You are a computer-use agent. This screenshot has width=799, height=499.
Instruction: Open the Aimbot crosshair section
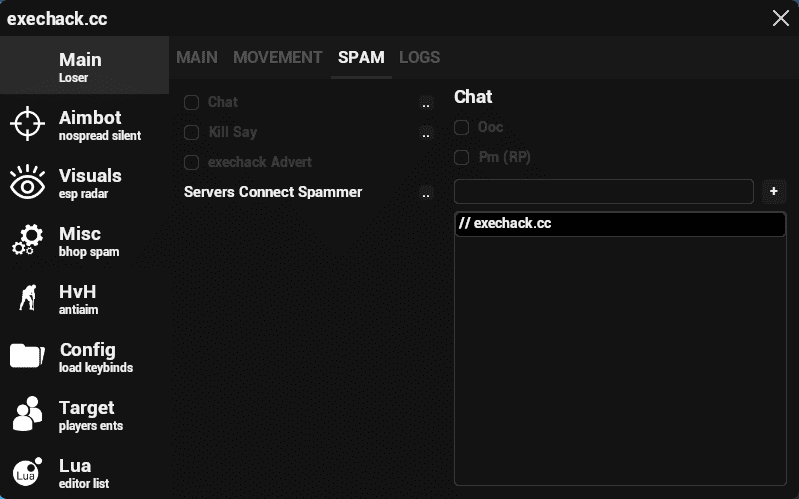click(x=84, y=124)
